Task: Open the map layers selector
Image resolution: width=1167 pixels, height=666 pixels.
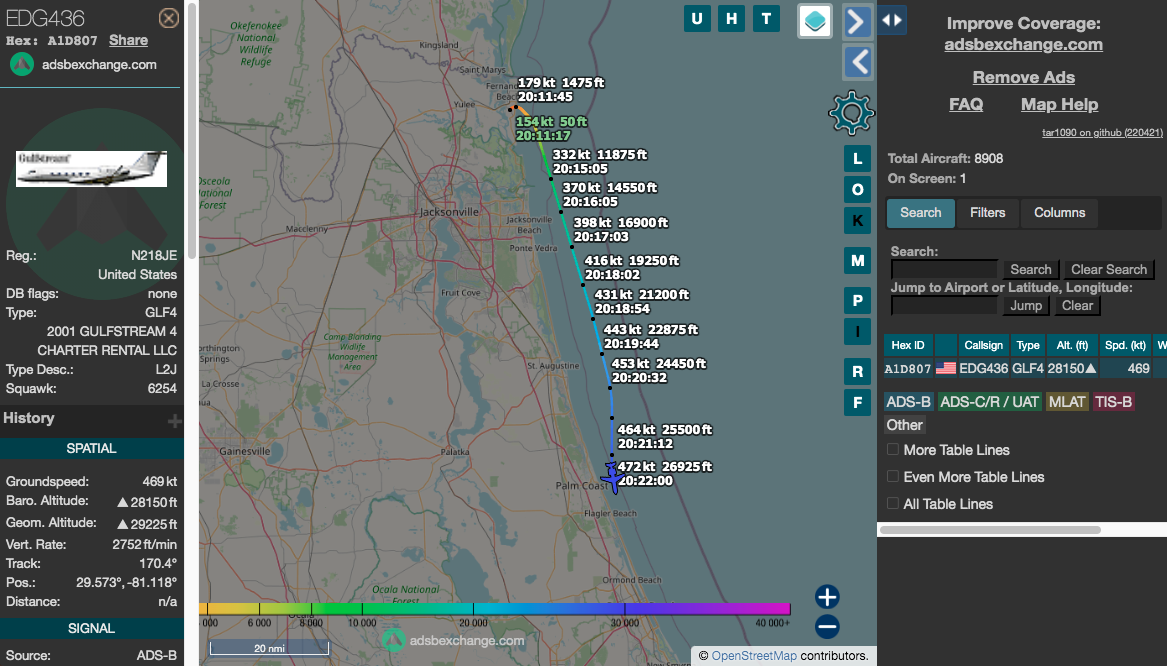Action: pos(815,20)
